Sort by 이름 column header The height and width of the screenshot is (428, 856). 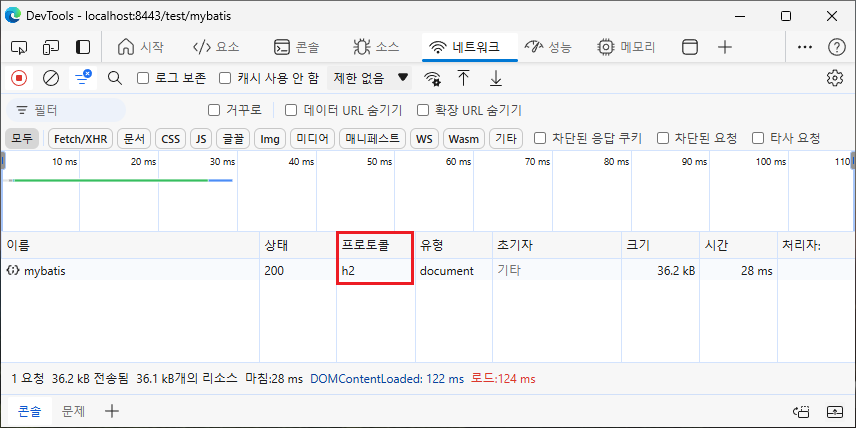coord(130,246)
